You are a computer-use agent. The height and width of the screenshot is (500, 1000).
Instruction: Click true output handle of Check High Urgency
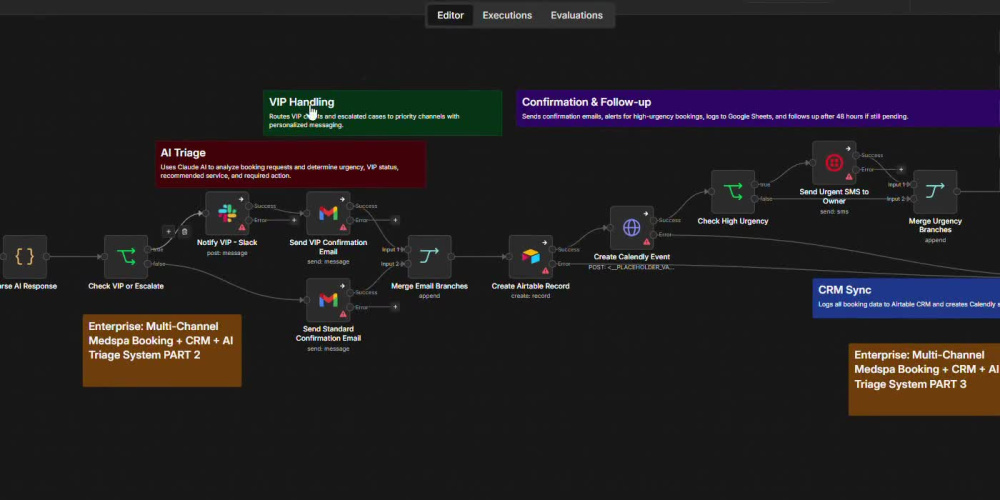coord(756,184)
